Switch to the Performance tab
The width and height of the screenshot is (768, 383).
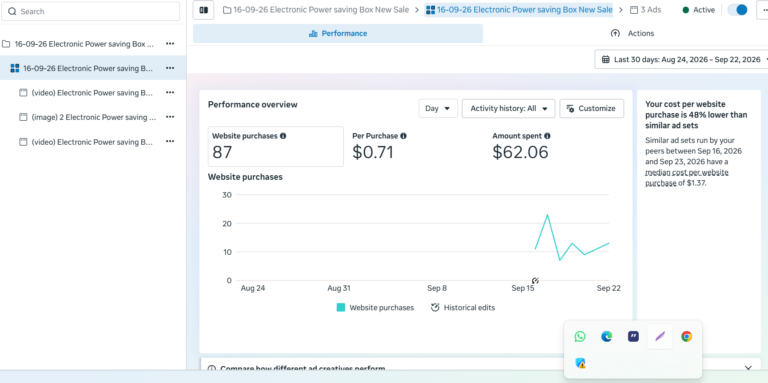coord(338,33)
